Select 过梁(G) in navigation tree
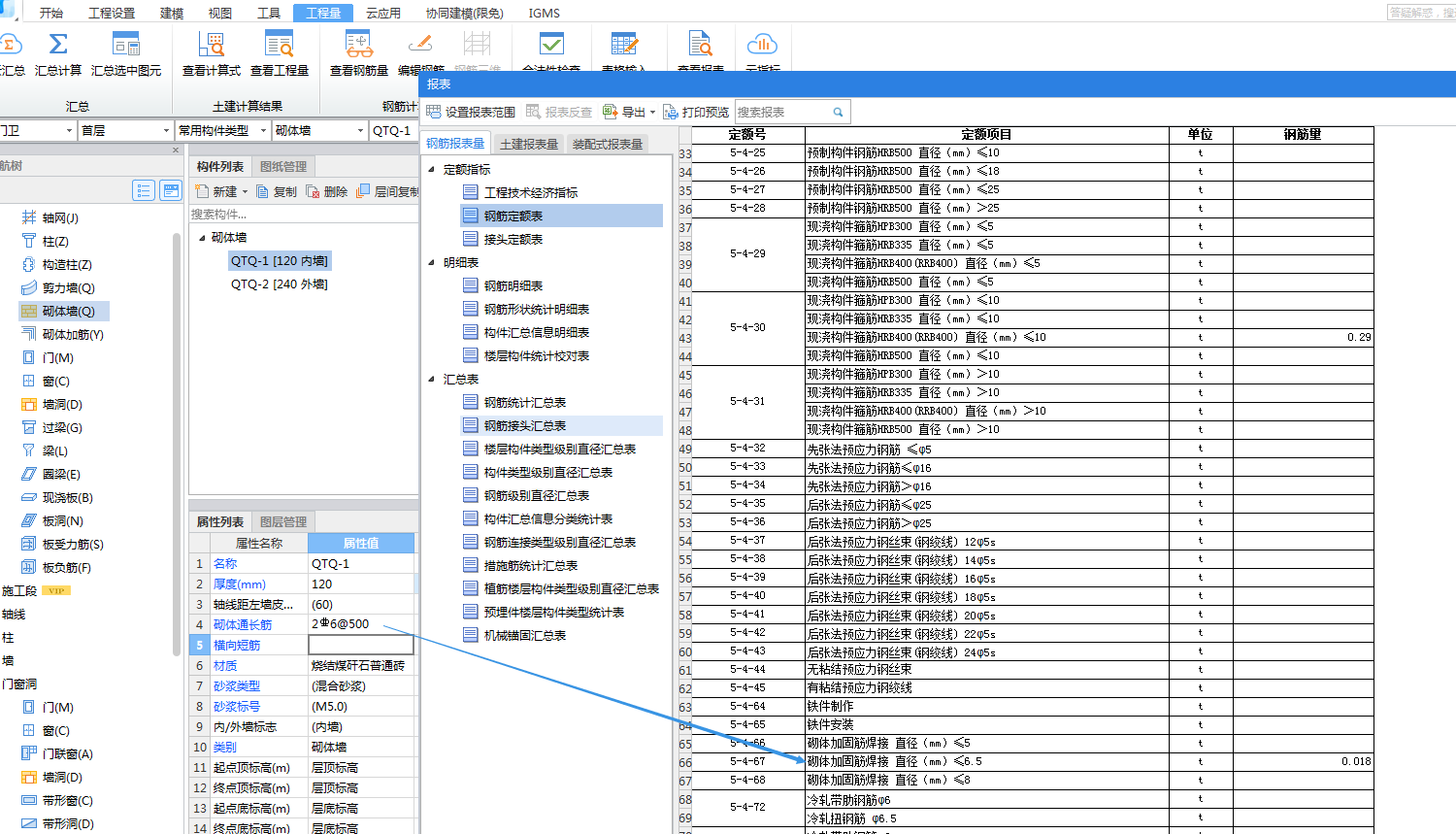Screen dimensions: 1456x834 coord(62,427)
